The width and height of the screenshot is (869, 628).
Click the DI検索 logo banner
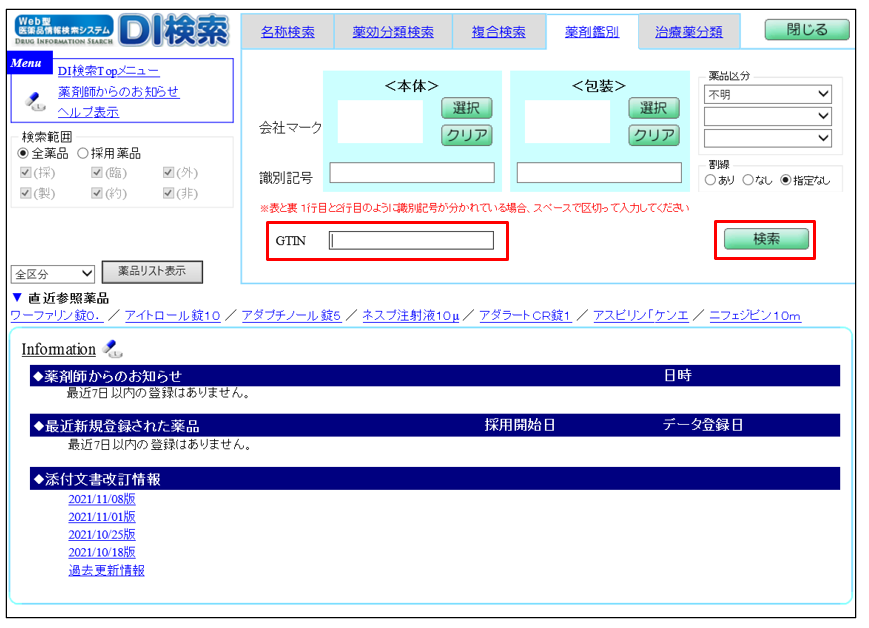[121, 31]
